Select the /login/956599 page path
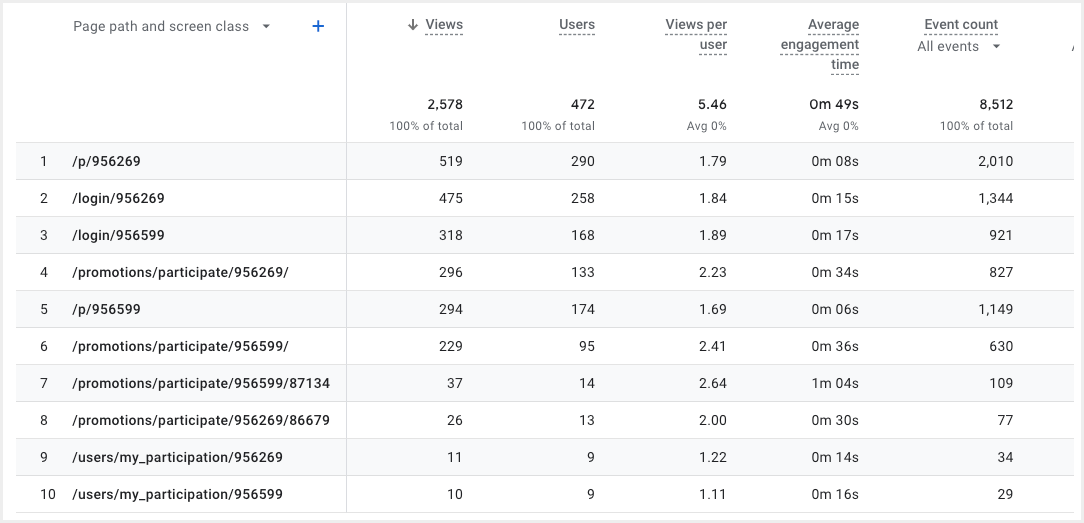Viewport: 1084px width, 523px height. [x=118, y=235]
